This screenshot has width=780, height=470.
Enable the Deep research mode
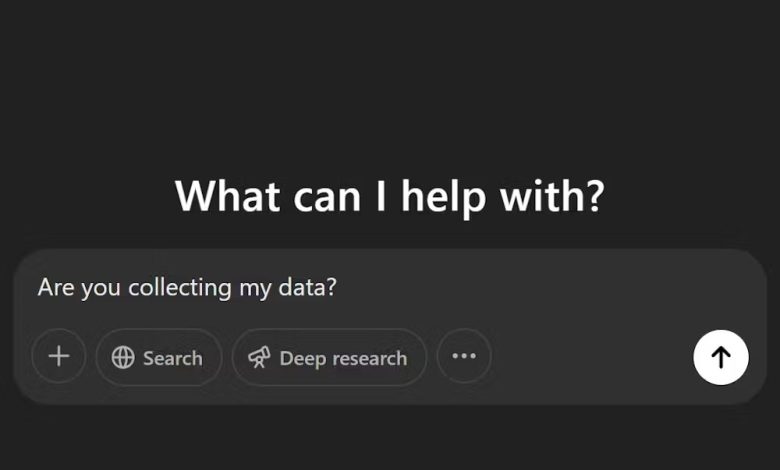[329, 358]
